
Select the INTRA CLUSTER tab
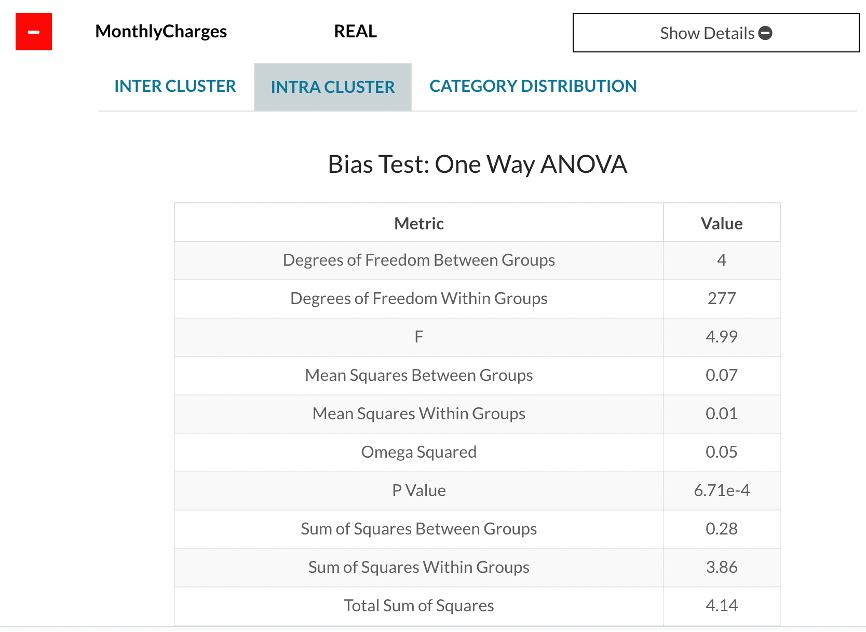point(333,86)
